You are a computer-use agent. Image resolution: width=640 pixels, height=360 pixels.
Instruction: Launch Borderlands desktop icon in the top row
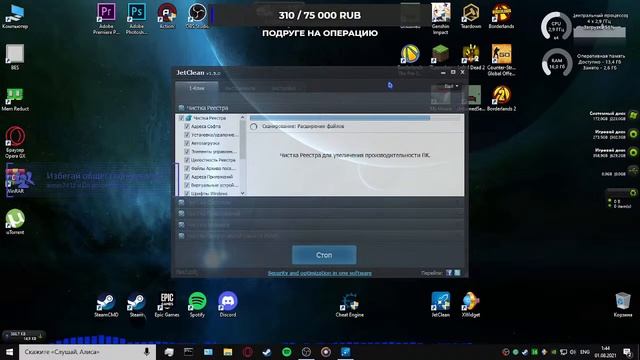[501, 16]
